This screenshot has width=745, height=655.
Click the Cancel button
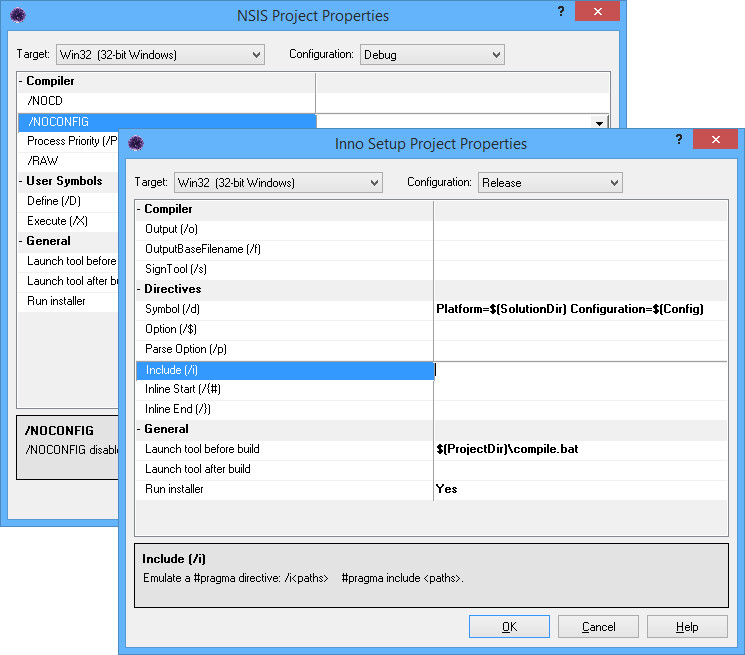pos(598,627)
